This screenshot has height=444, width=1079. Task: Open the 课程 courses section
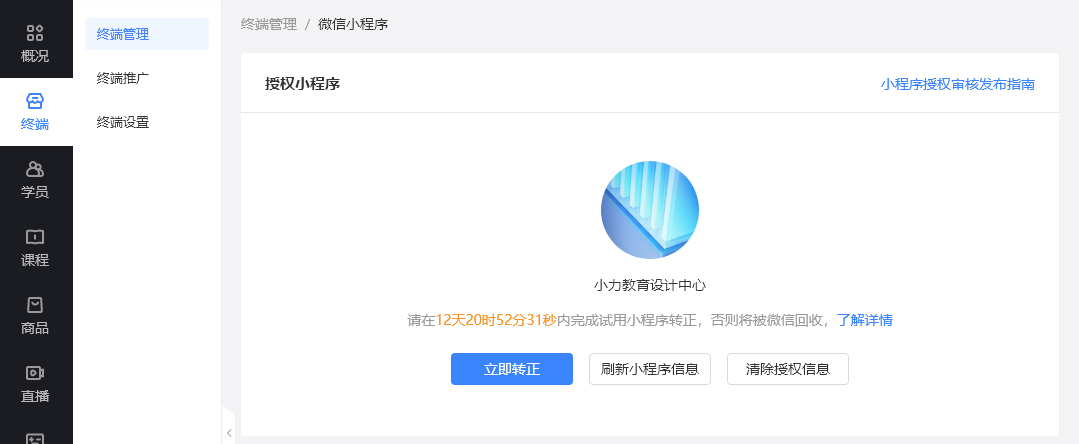click(35, 247)
